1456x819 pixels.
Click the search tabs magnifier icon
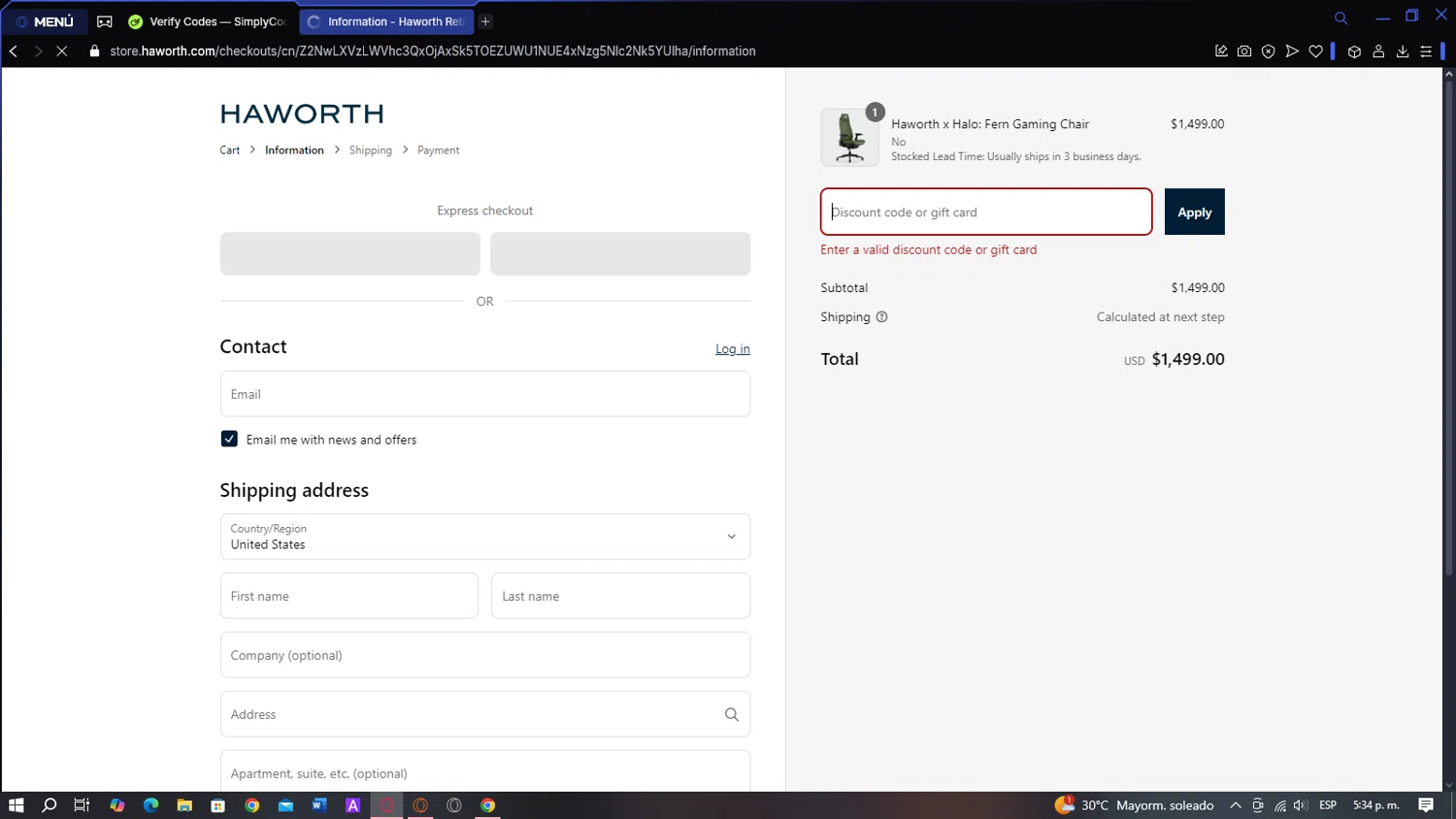point(1340,18)
